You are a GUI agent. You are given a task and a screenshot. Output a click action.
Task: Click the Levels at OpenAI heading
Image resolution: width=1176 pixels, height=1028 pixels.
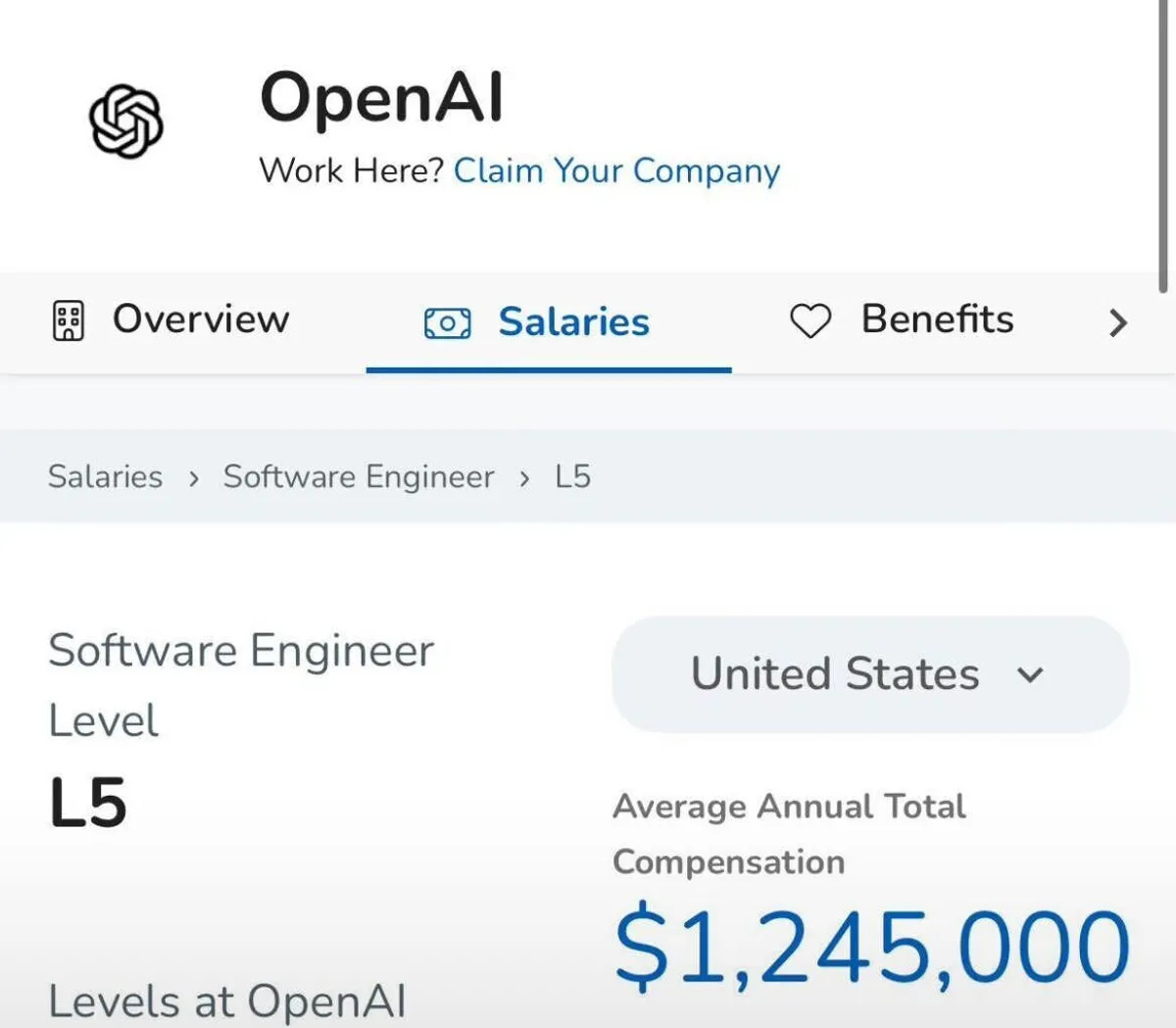pyautogui.click(x=227, y=1002)
